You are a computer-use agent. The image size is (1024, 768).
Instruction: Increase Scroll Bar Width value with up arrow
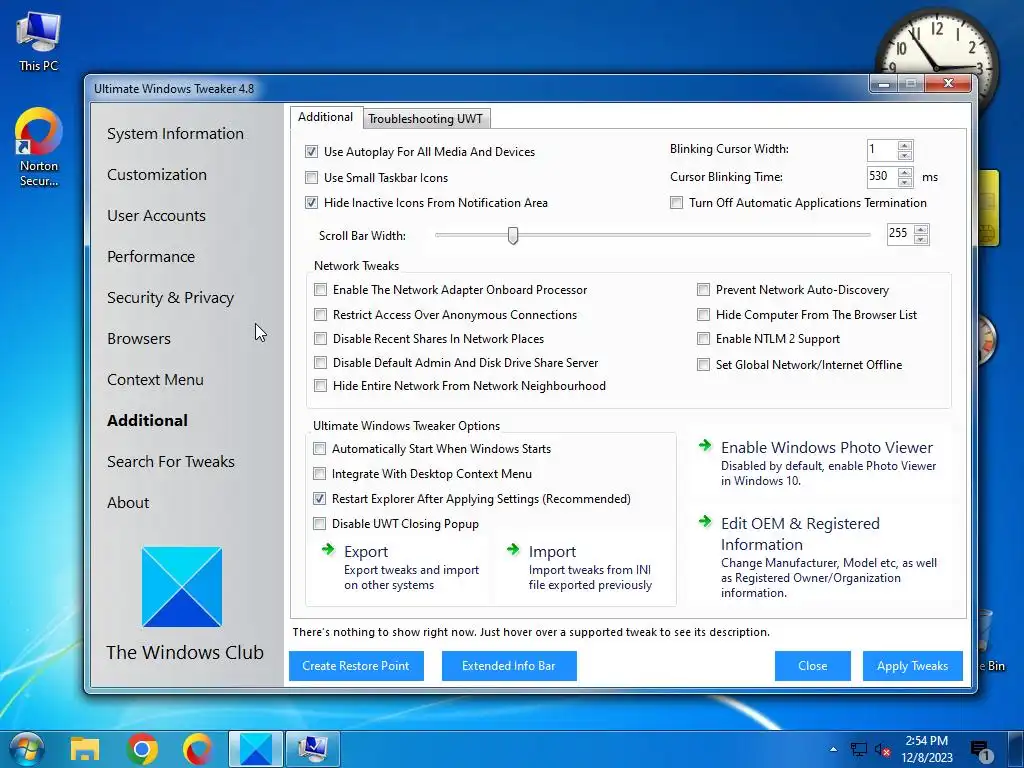tap(921, 229)
